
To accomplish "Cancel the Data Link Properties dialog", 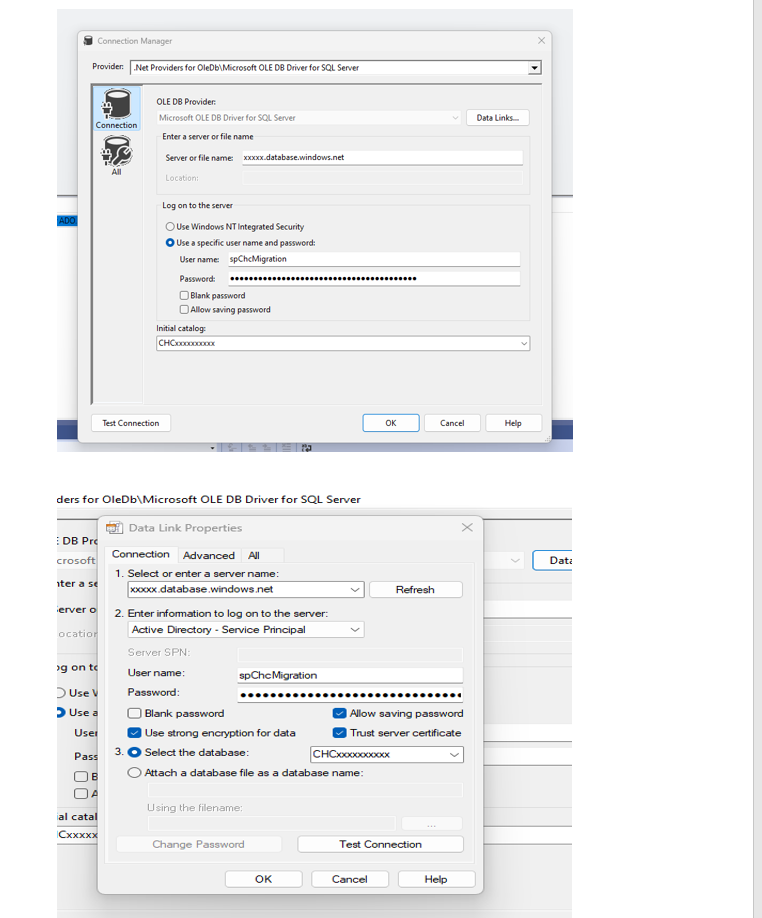I will (350, 879).
